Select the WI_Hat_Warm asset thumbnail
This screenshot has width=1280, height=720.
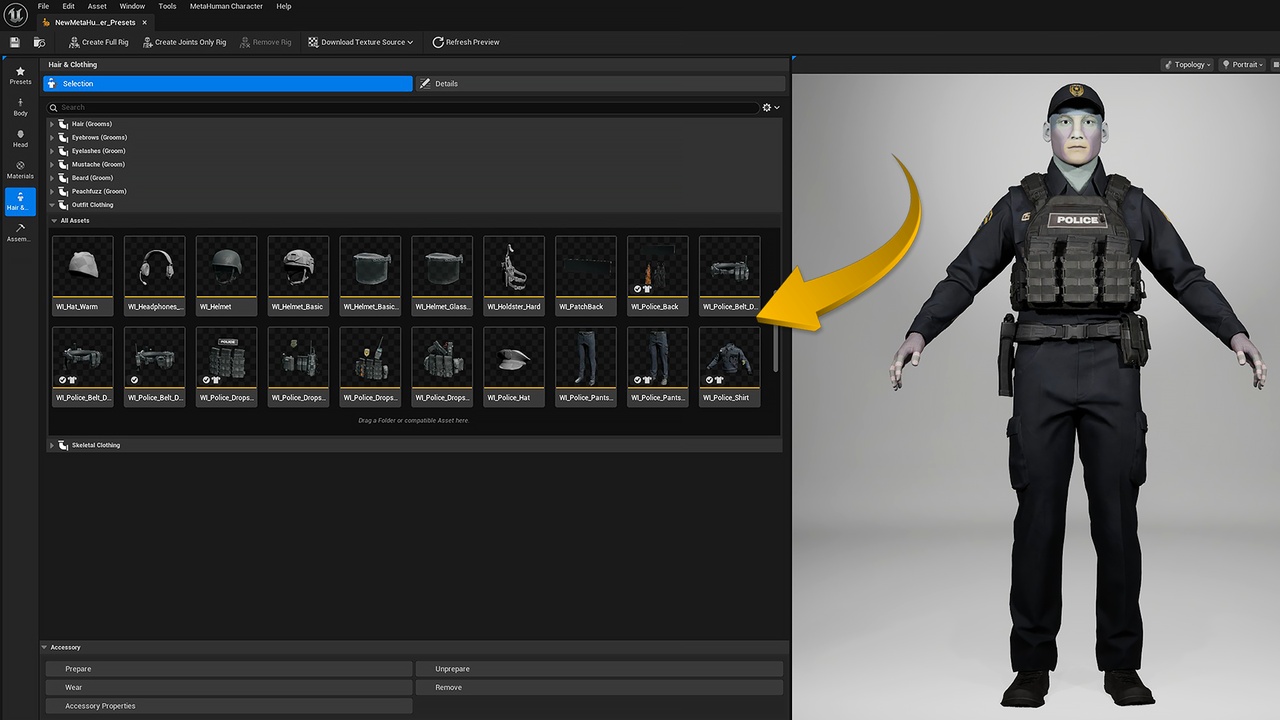tap(83, 275)
